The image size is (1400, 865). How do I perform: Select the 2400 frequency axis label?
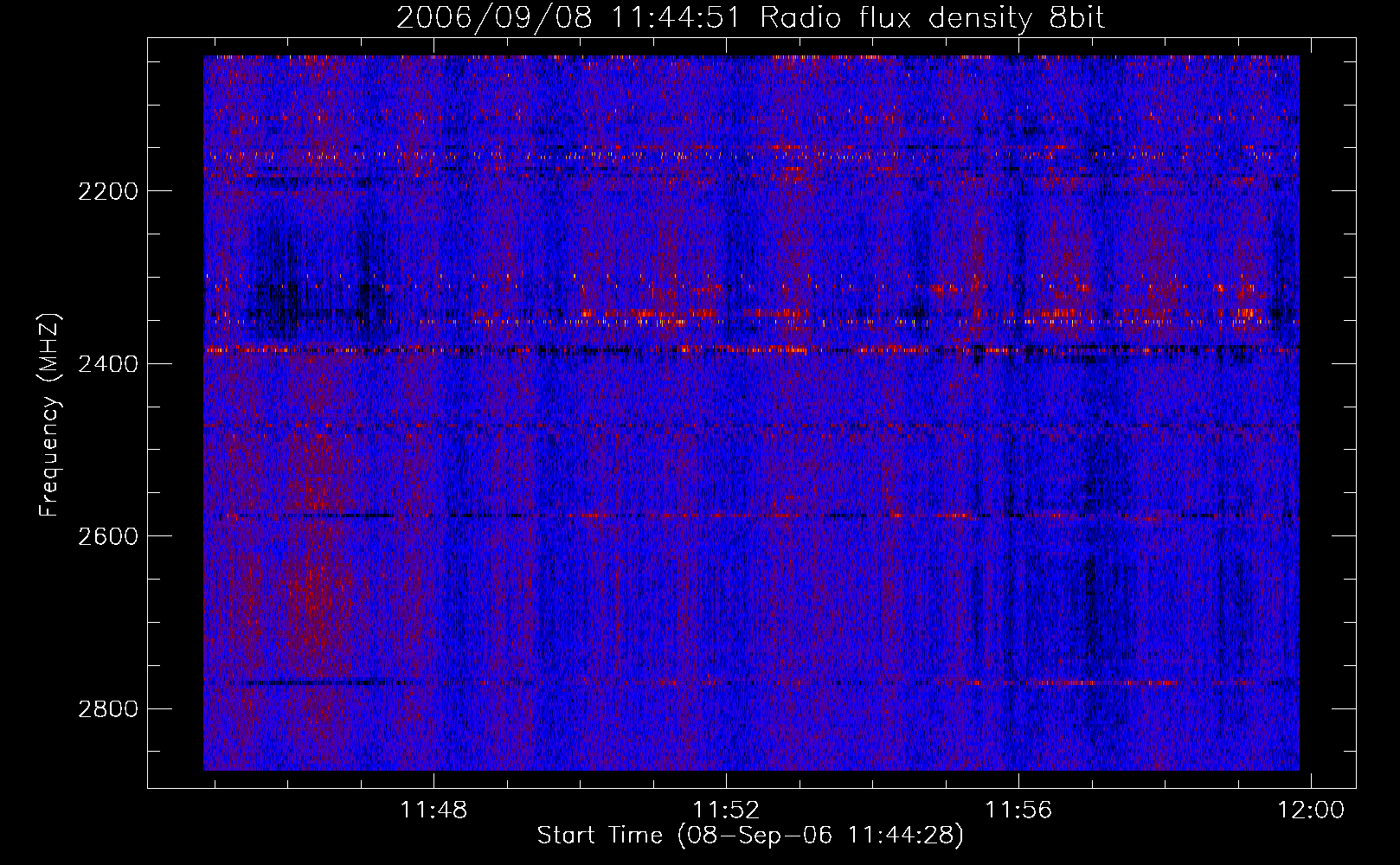point(108,364)
